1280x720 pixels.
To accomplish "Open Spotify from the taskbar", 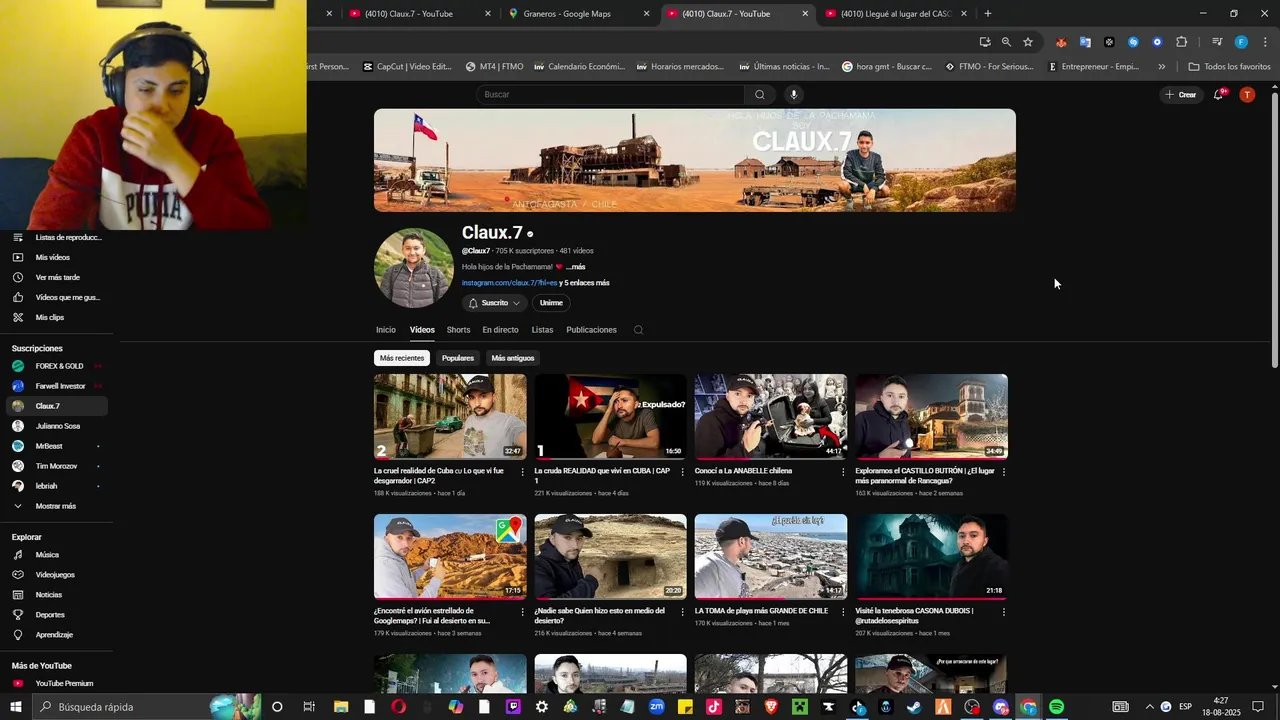I will (x=1057, y=707).
